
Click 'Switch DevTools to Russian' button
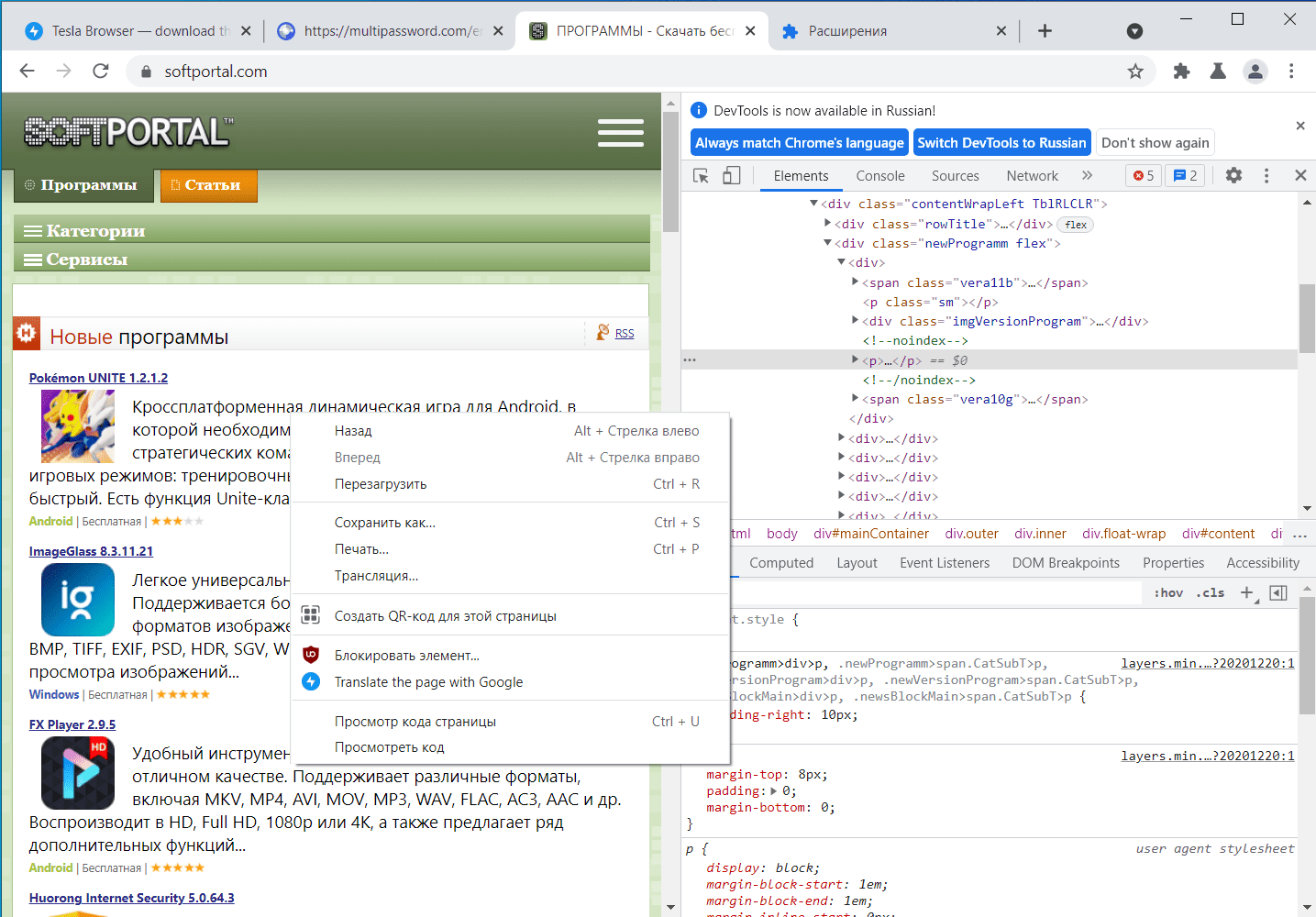(1001, 143)
